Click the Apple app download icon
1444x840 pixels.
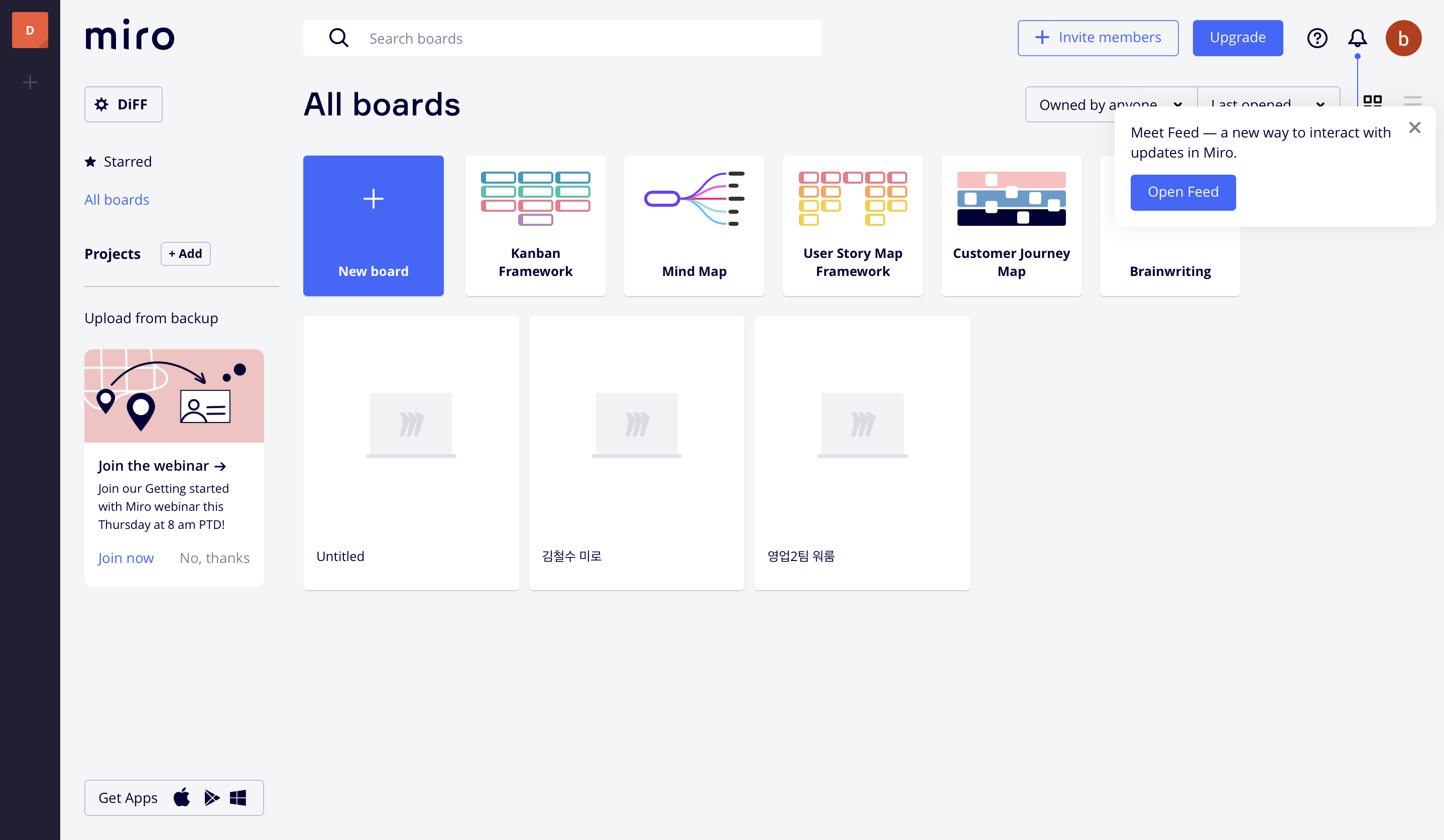pyautogui.click(x=182, y=797)
